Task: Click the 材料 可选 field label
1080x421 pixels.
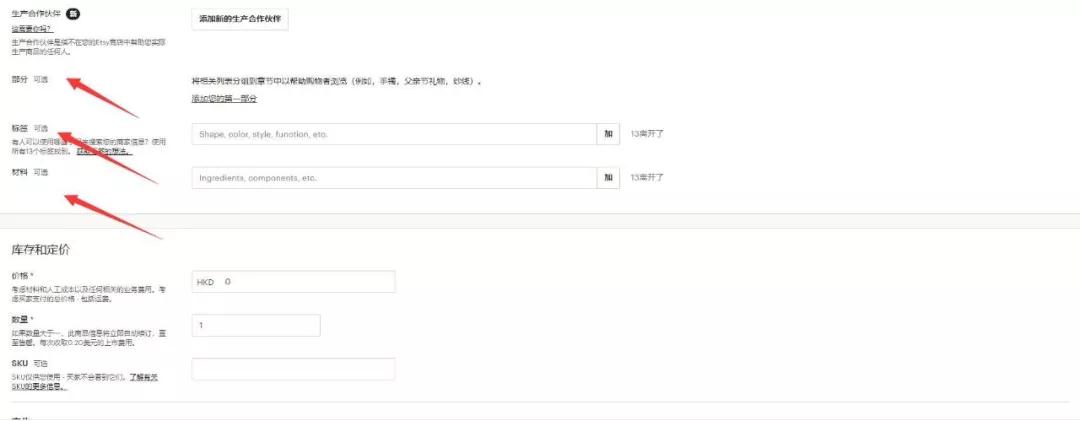Action: tap(30, 172)
